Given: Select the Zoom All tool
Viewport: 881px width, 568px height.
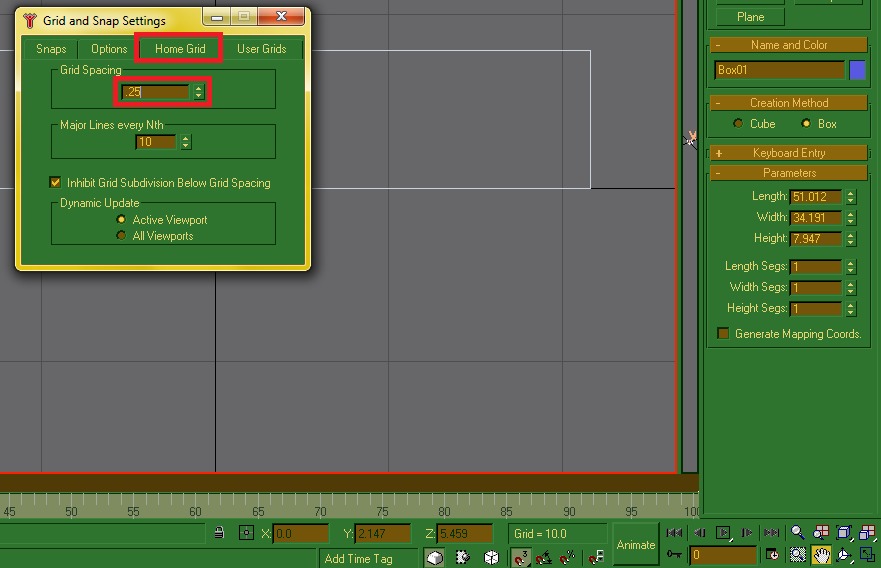Looking at the screenshot, I should coord(821,533).
